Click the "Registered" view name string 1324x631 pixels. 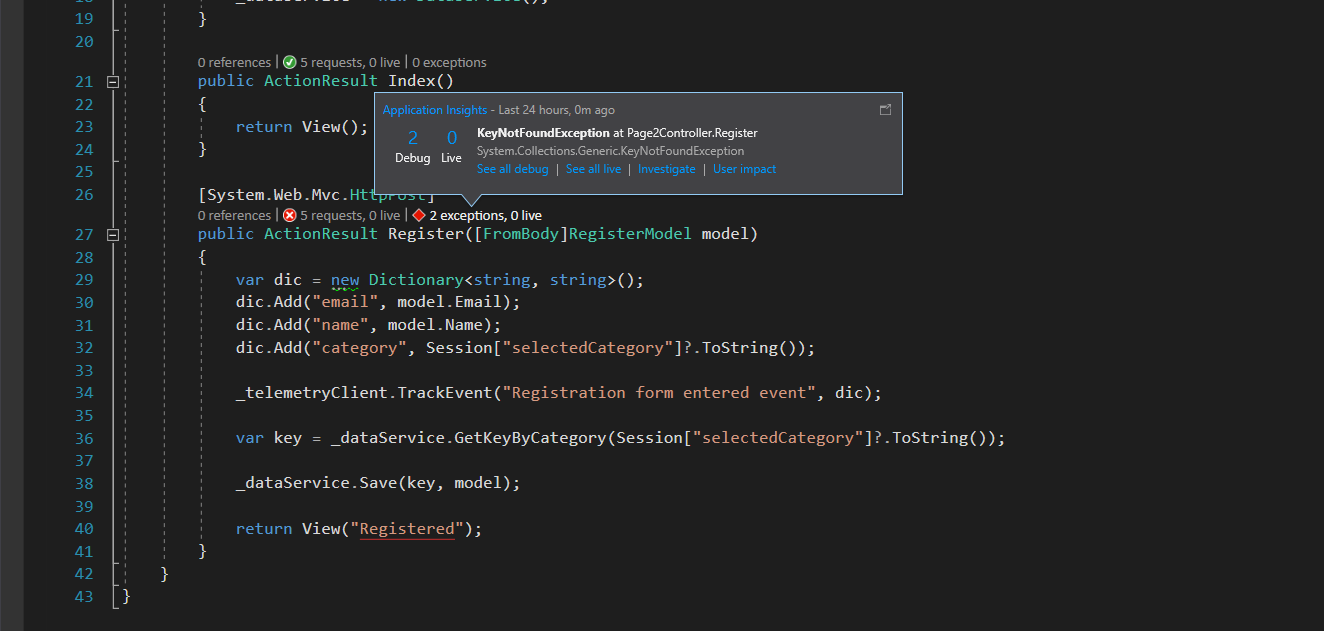[x=407, y=529]
